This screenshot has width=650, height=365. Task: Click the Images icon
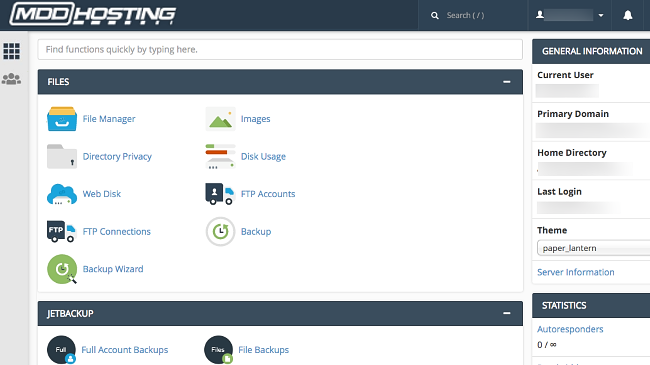221,119
